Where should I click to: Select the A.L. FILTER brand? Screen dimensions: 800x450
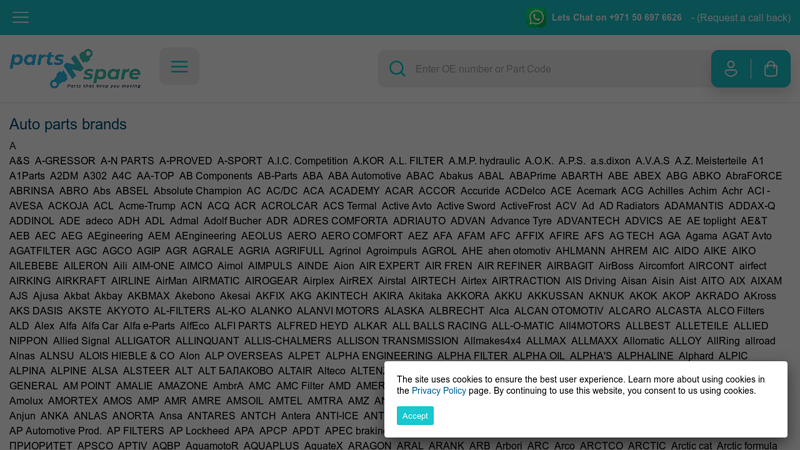tap(416, 161)
